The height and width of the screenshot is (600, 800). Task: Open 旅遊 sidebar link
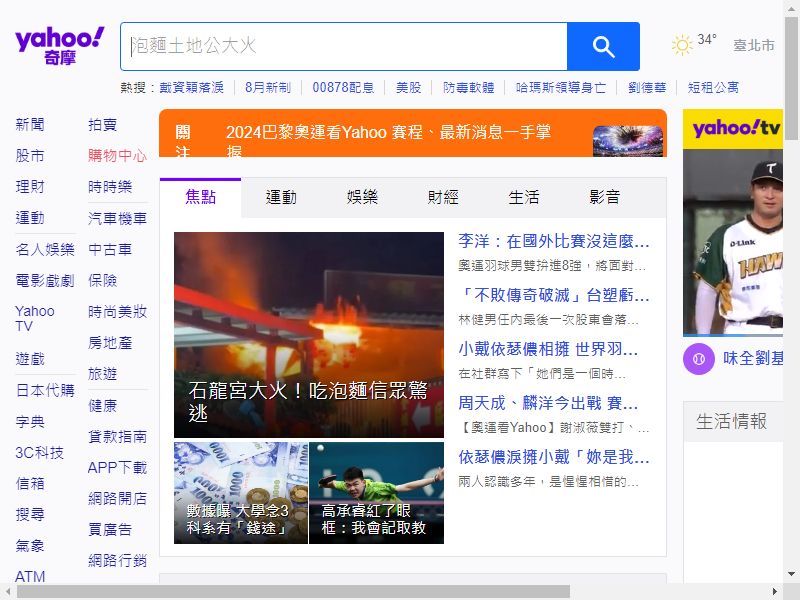pyautogui.click(x=103, y=374)
